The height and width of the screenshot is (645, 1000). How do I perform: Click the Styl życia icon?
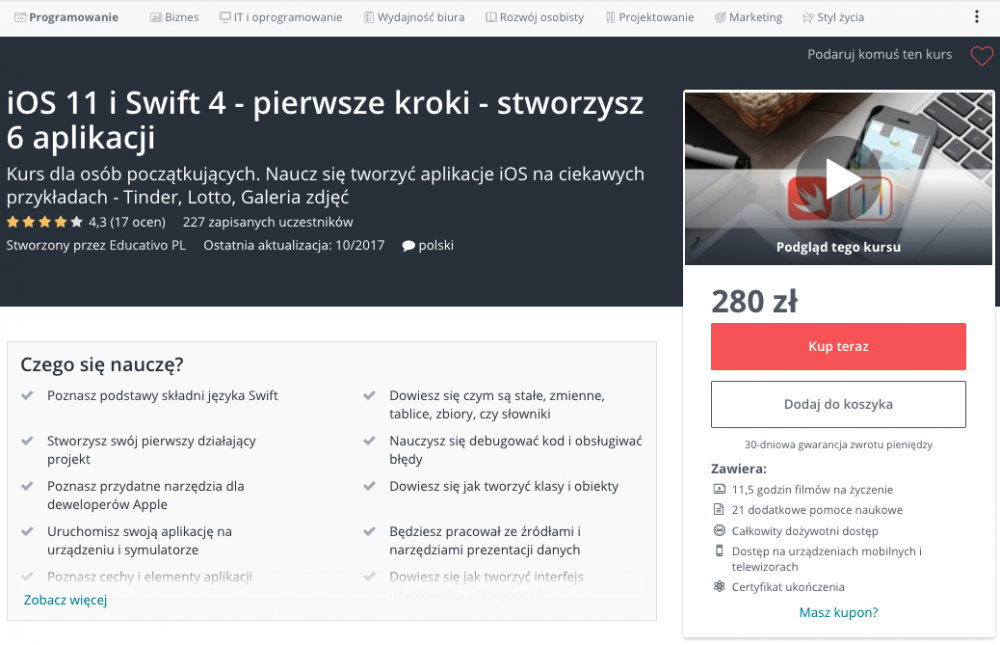pyautogui.click(x=808, y=17)
